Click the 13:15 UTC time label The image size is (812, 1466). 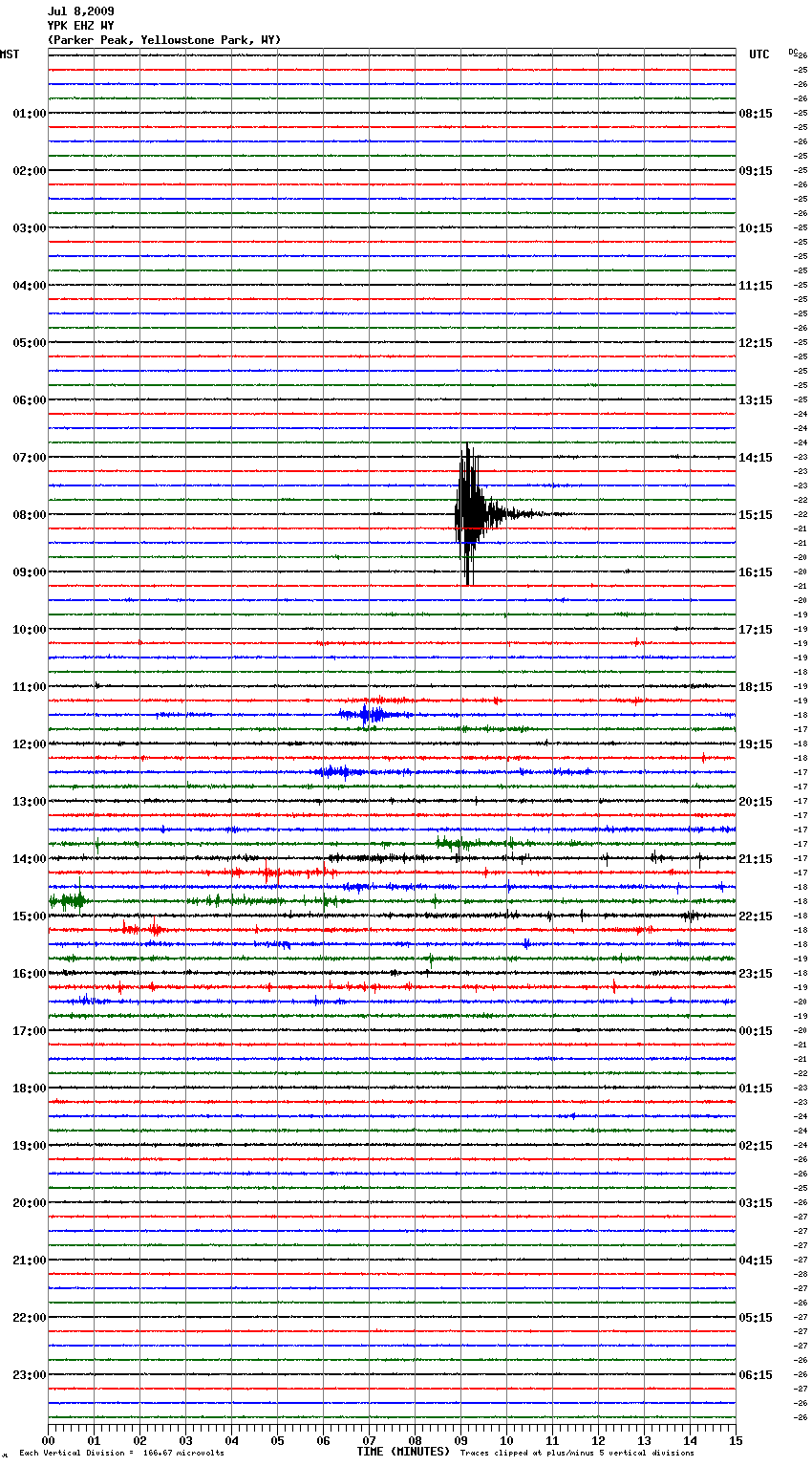click(756, 400)
